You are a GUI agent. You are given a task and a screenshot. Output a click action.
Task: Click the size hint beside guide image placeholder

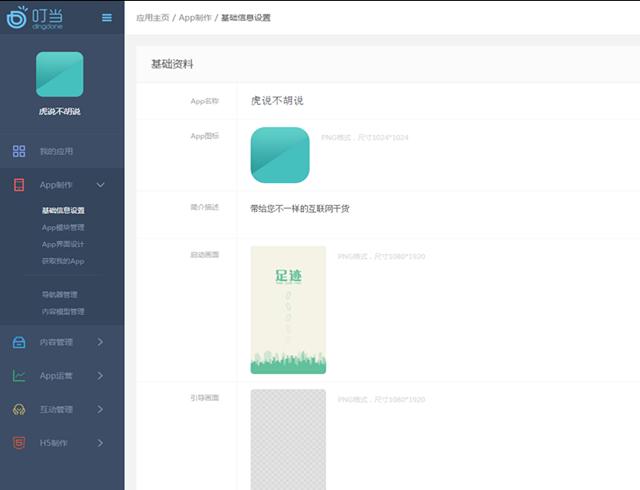381,399
